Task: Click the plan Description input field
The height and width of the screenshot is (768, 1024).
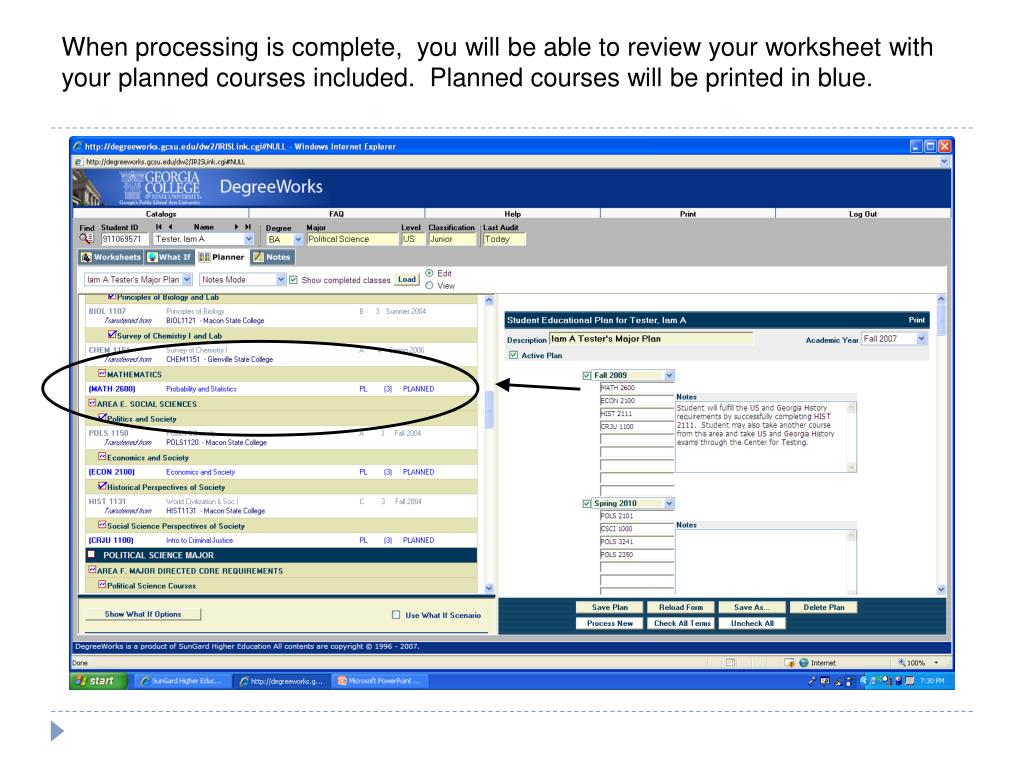Action: coord(650,339)
